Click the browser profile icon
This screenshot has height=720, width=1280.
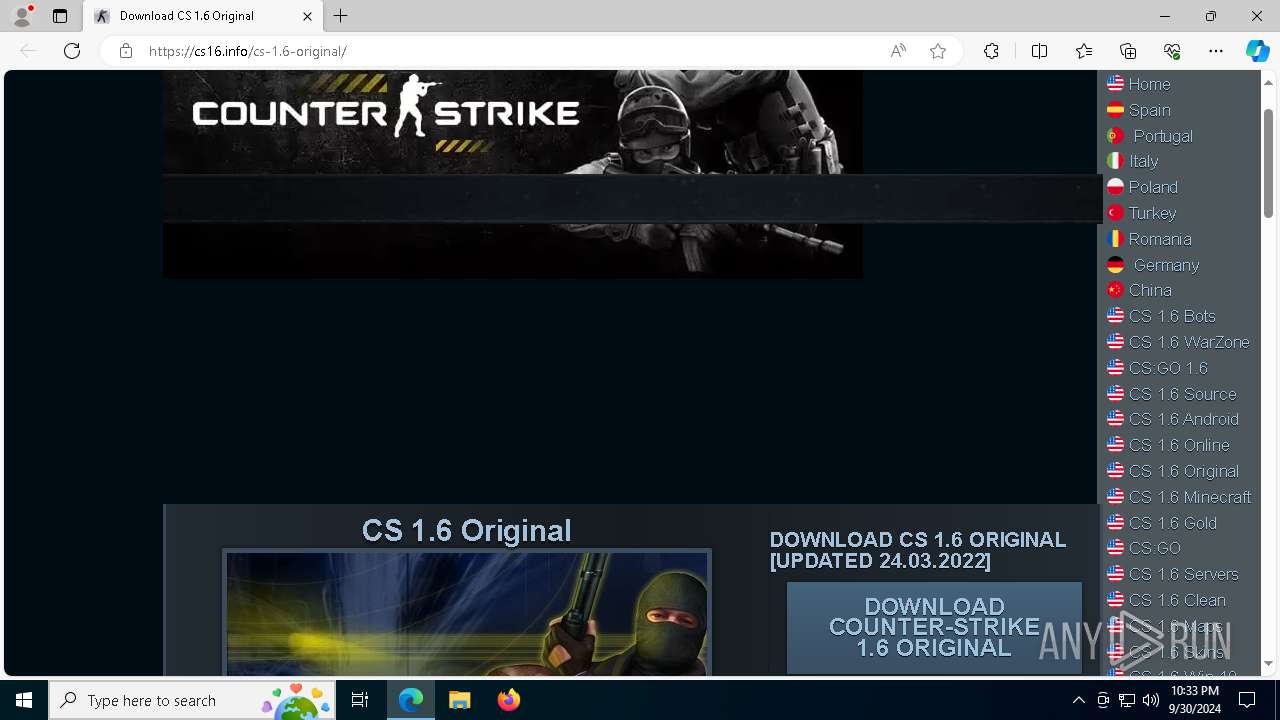[21, 16]
